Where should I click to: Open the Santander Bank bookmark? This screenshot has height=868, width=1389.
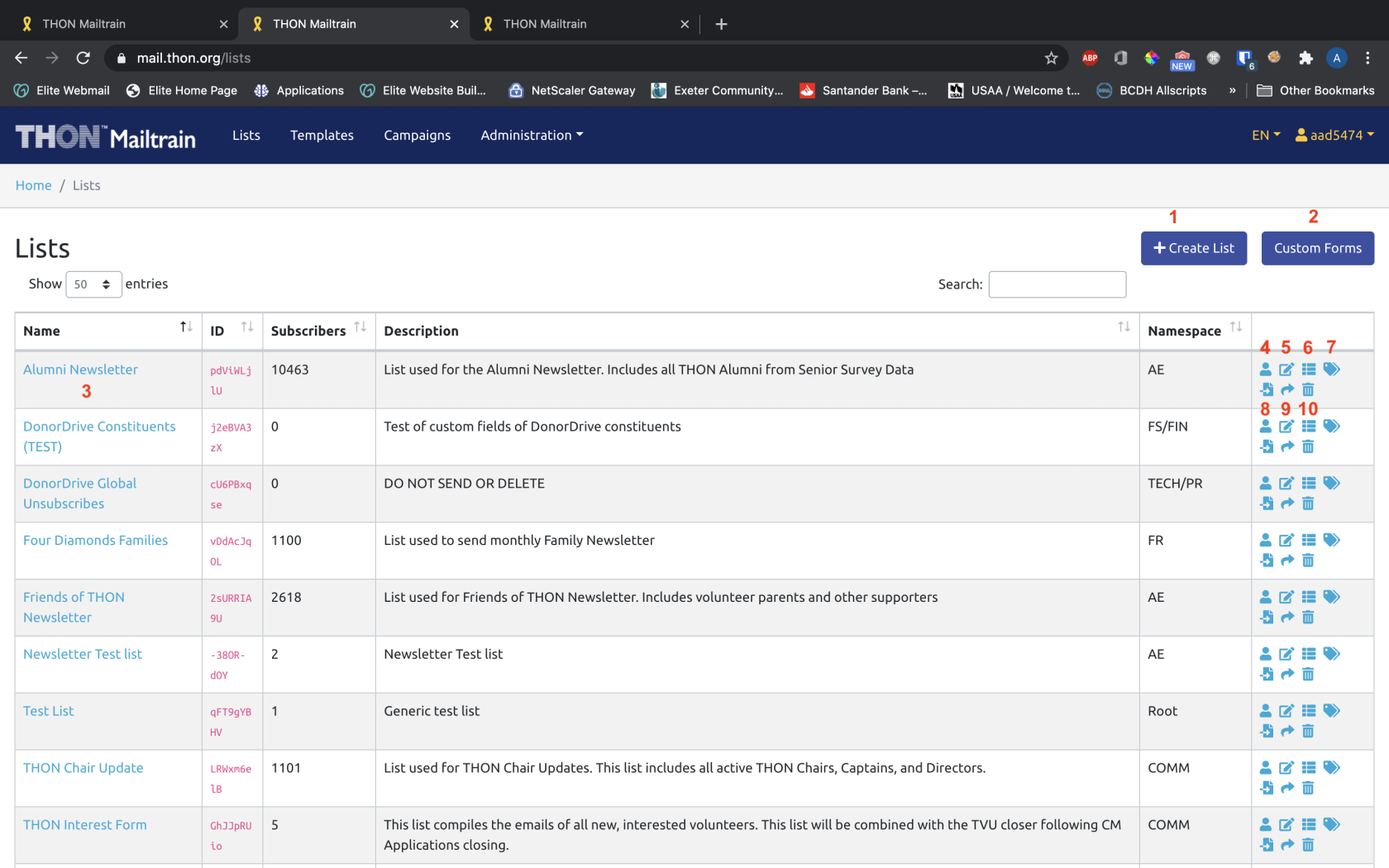click(x=863, y=91)
